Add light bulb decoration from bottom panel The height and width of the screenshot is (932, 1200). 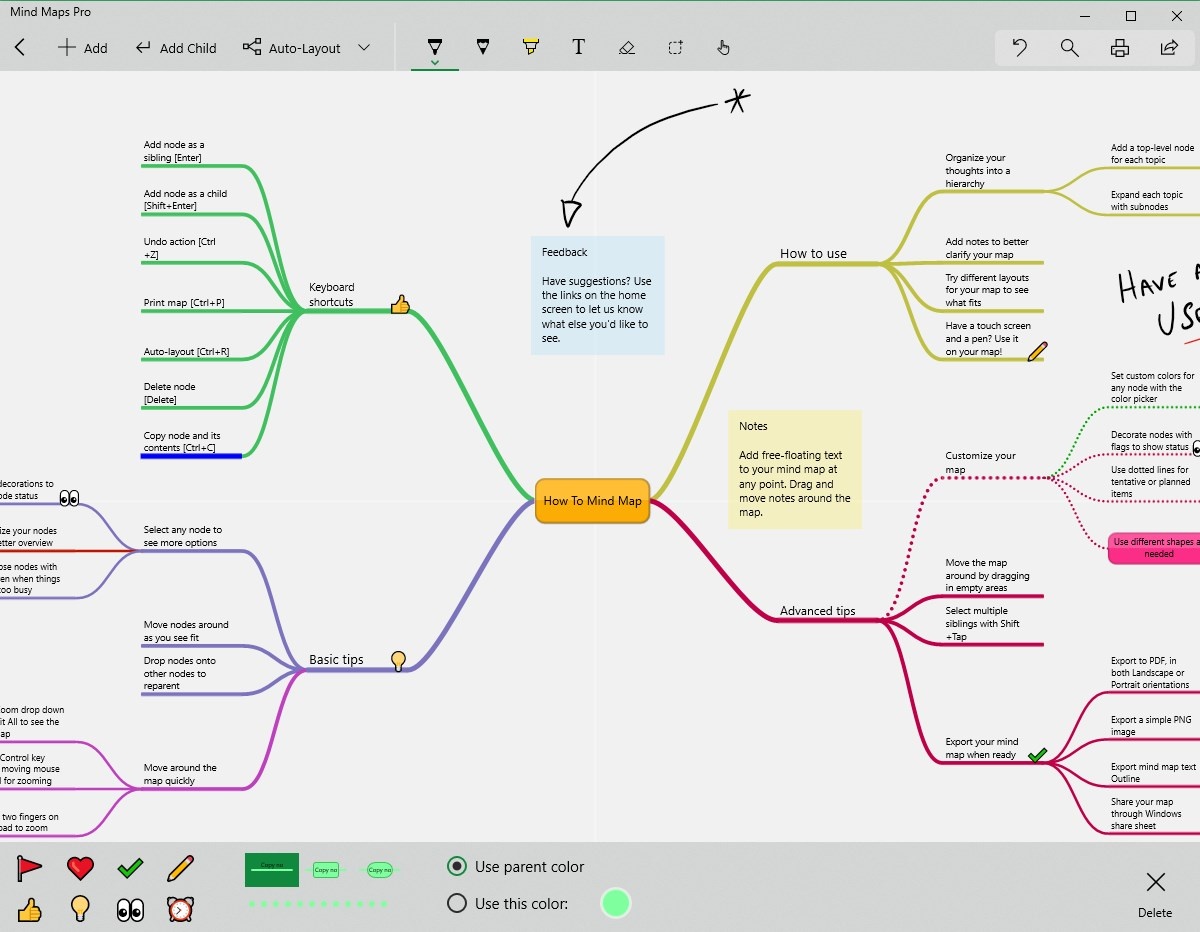80,909
